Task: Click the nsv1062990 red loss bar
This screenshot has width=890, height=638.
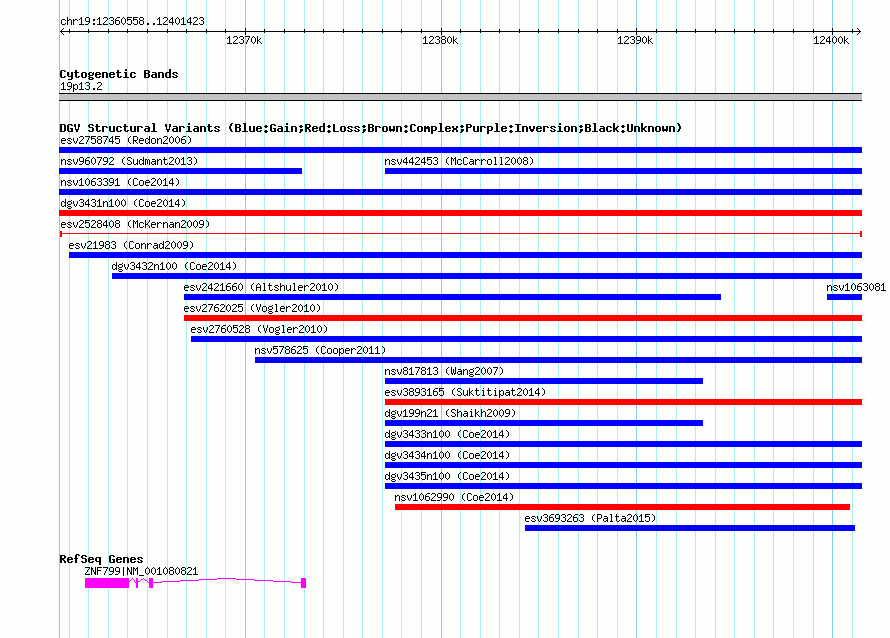Action: coord(622,507)
